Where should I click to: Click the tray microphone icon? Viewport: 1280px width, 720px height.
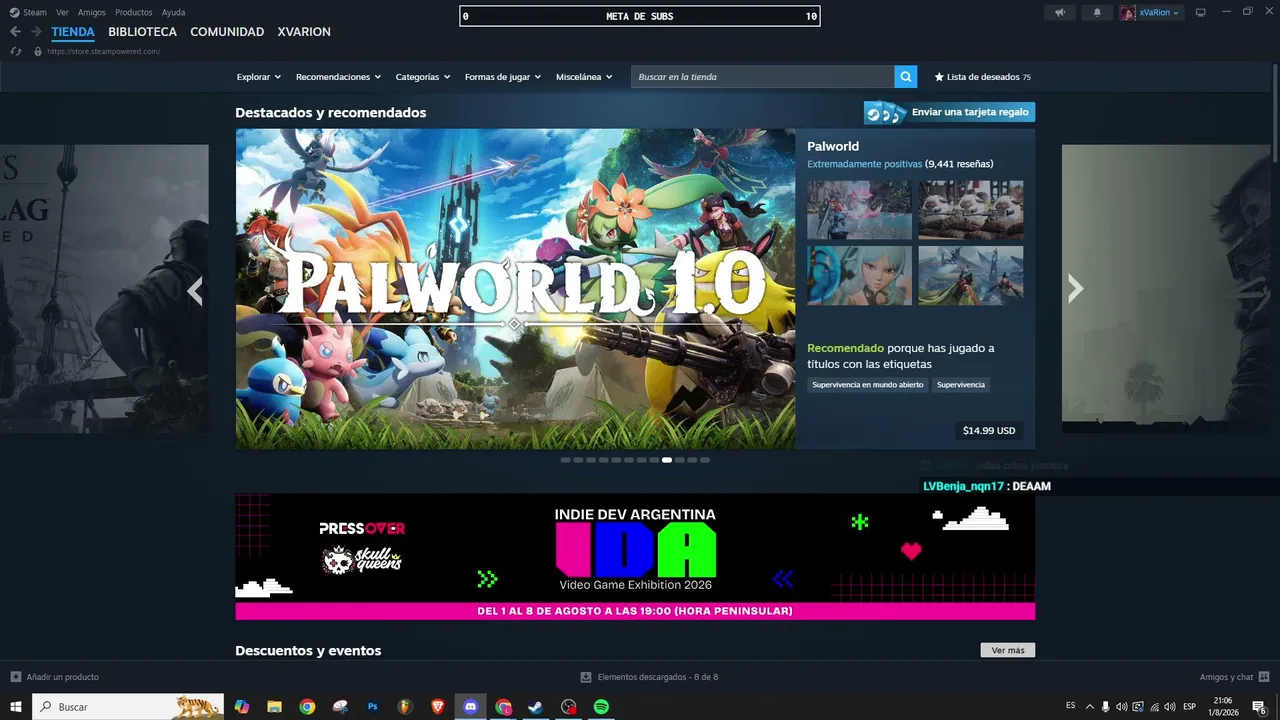point(1105,707)
